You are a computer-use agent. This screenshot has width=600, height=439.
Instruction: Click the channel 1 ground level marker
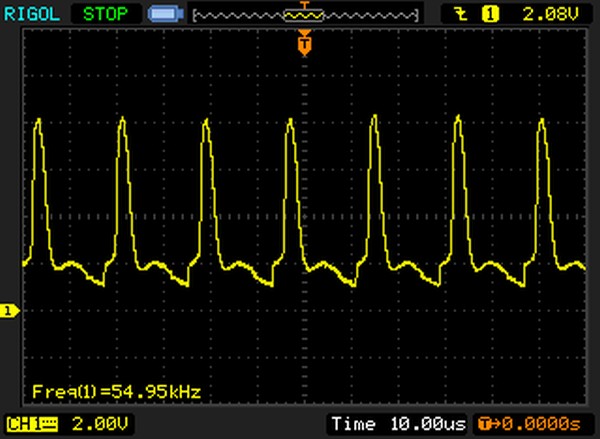[8, 312]
